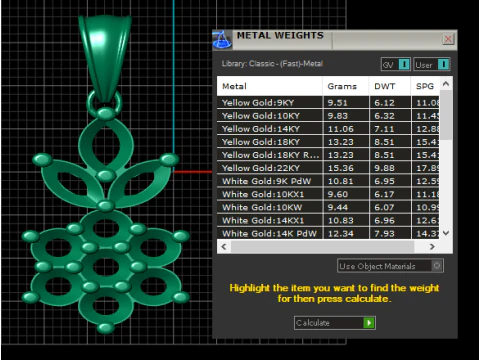This screenshot has height=360, width=480.
Task: Select the Yellow Gold:9KY row
Action: pos(328,102)
